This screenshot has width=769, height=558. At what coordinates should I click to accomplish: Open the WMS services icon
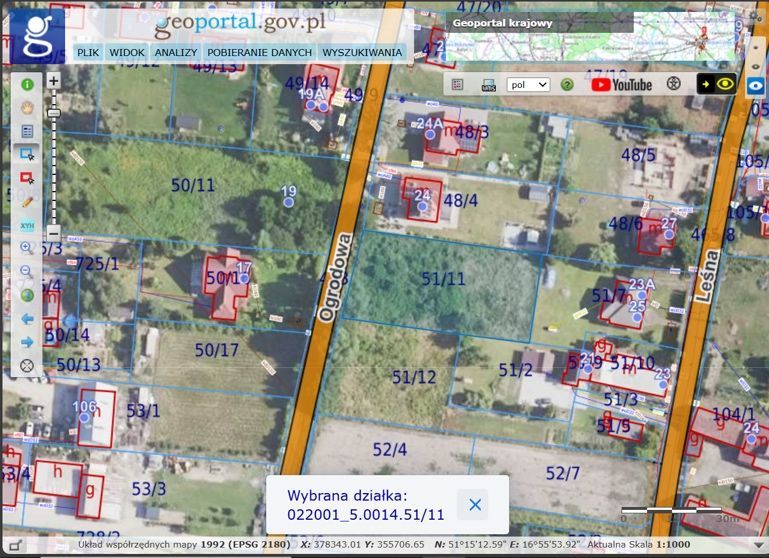(x=488, y=85)
